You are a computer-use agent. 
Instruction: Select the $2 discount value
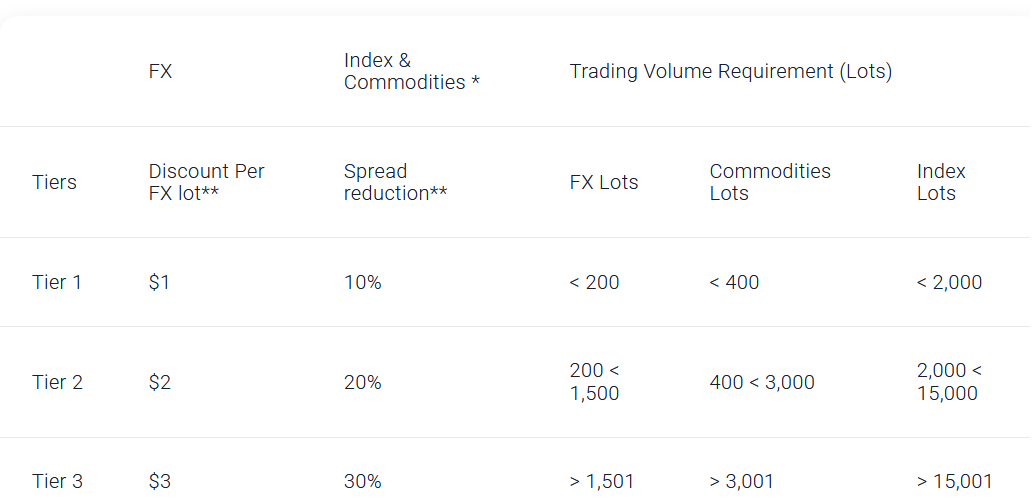coord(160,382)
